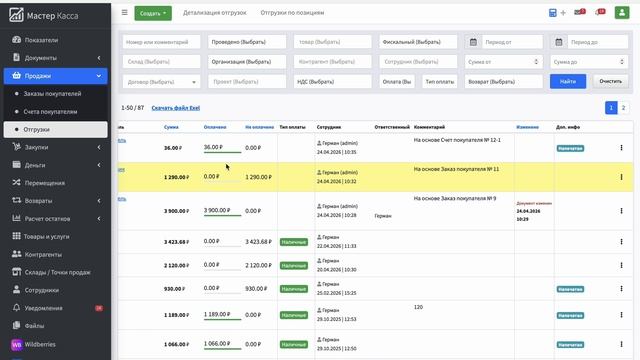The width and height of the screenshot is (640, 360).
Task: Open row actions menu for 1 290.00 ₽ shipment
Action: tap(621, 177)
